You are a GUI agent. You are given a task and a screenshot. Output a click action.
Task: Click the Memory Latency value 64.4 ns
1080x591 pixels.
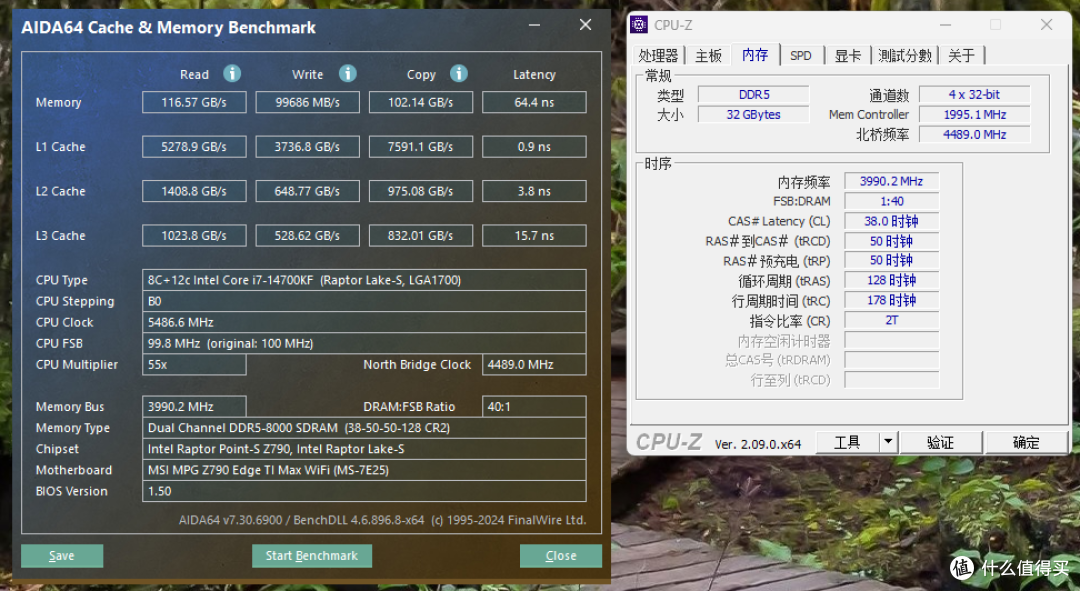click(534, 102)
